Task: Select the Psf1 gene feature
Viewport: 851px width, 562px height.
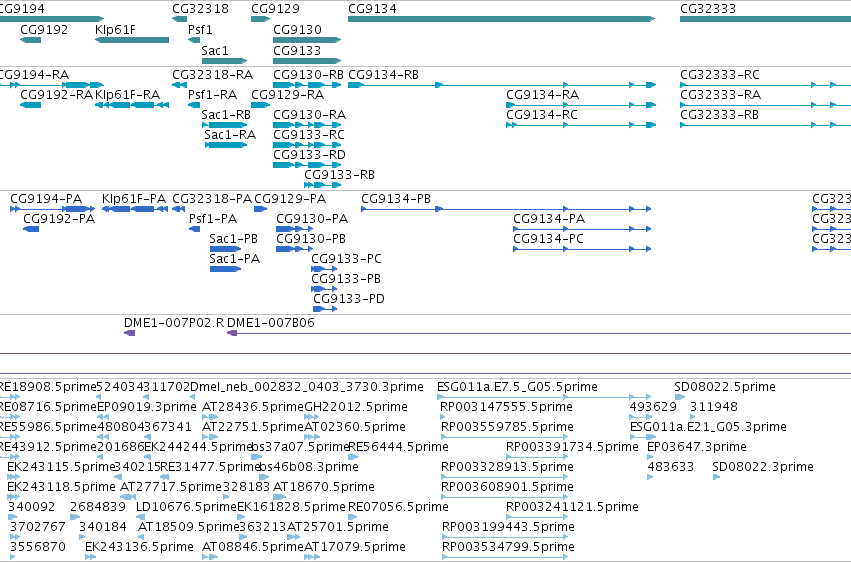Action: (x=194, y=40)
